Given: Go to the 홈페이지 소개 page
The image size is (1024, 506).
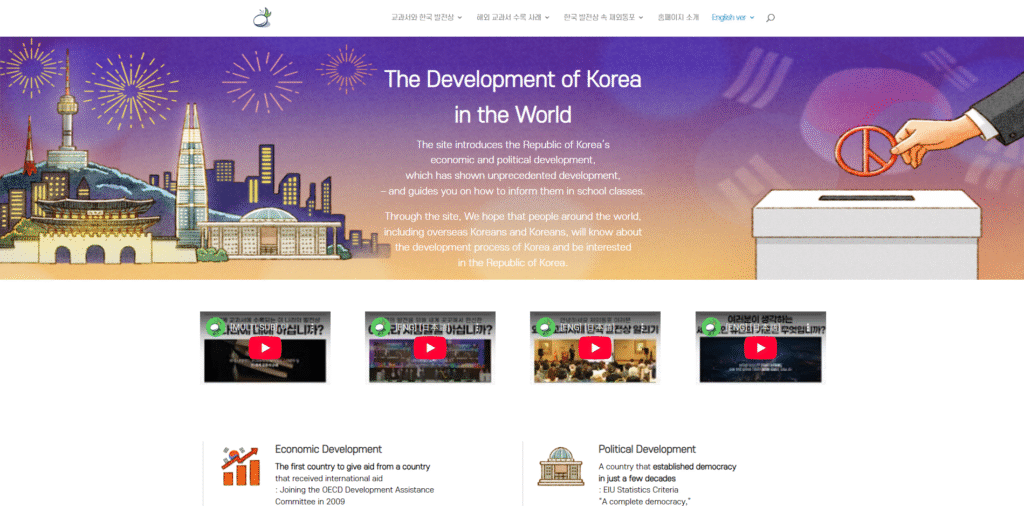Looking at the screenshot, I should 678,18.
